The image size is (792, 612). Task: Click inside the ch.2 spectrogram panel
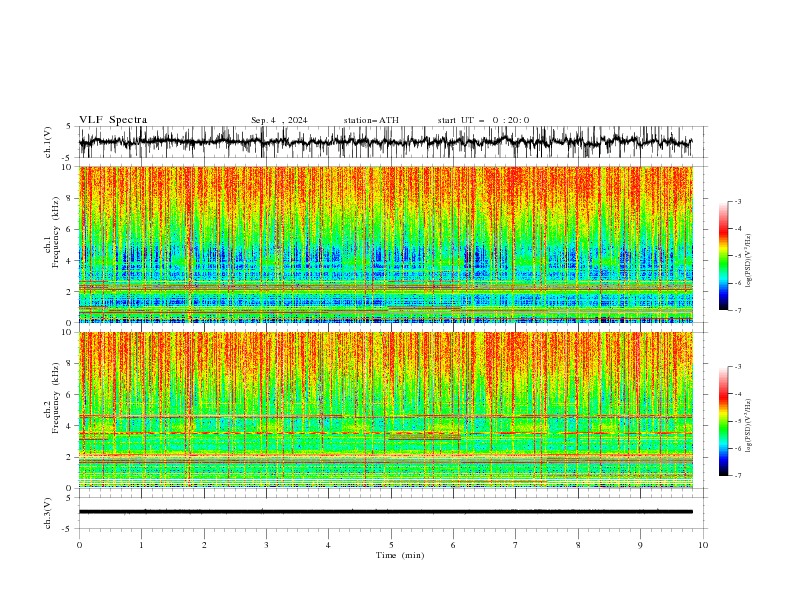point(386,410)
